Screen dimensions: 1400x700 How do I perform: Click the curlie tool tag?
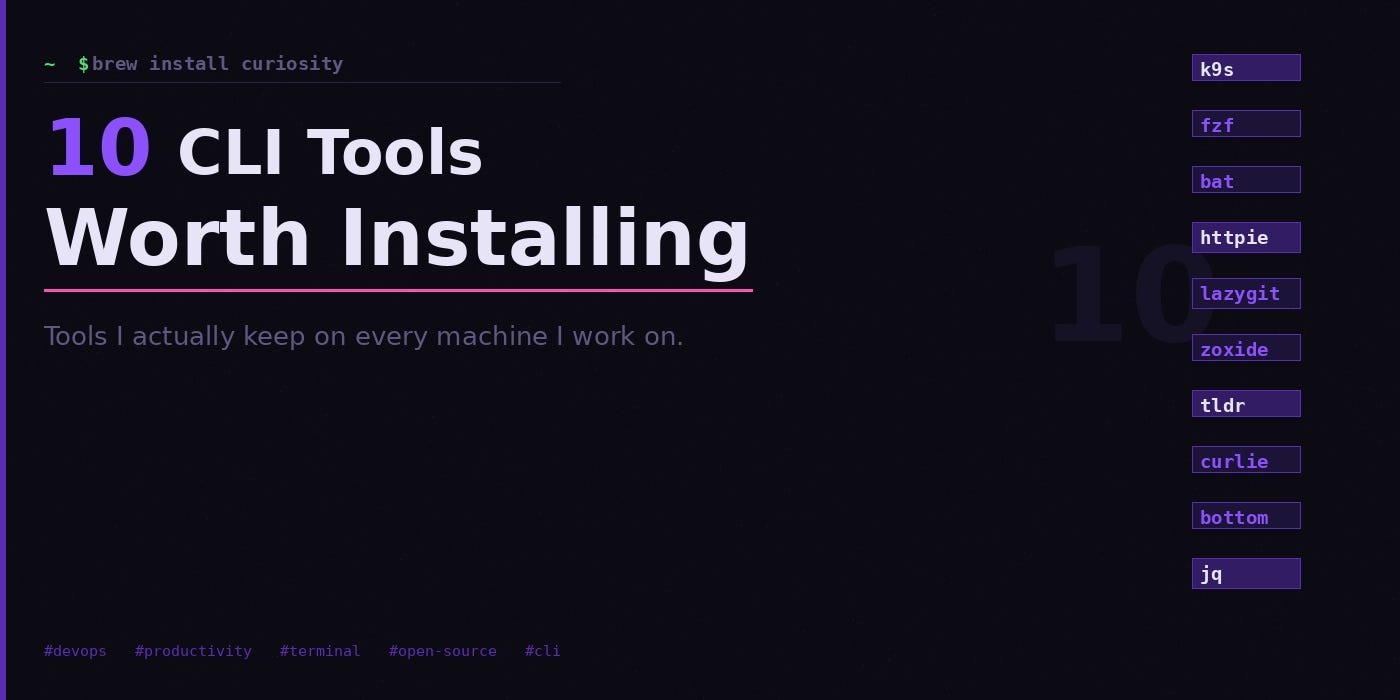(1246, 460)
